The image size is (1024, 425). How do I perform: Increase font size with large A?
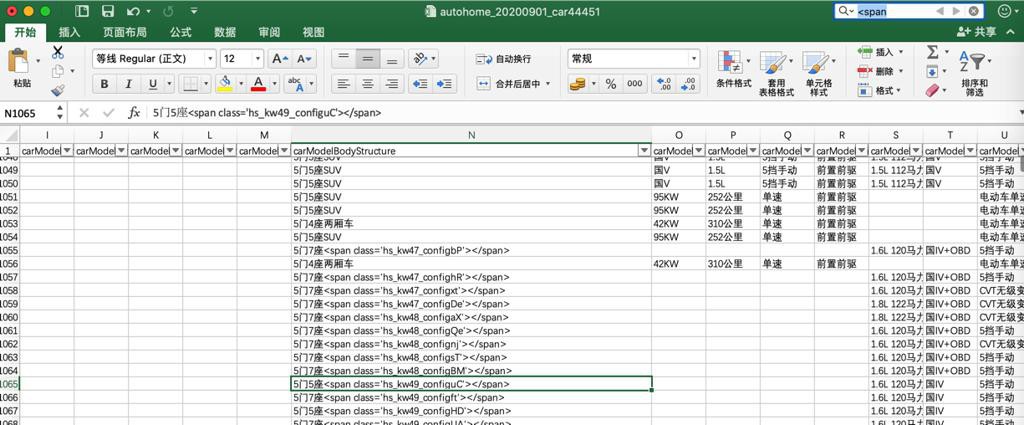click(279, 59)
